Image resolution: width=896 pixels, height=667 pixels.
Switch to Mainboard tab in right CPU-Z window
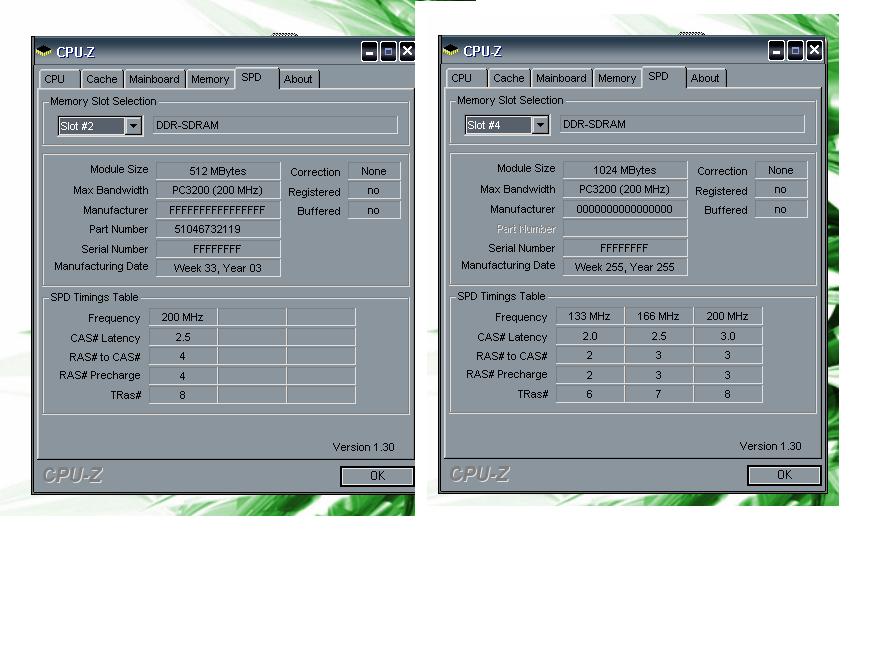tap(561, 78)
